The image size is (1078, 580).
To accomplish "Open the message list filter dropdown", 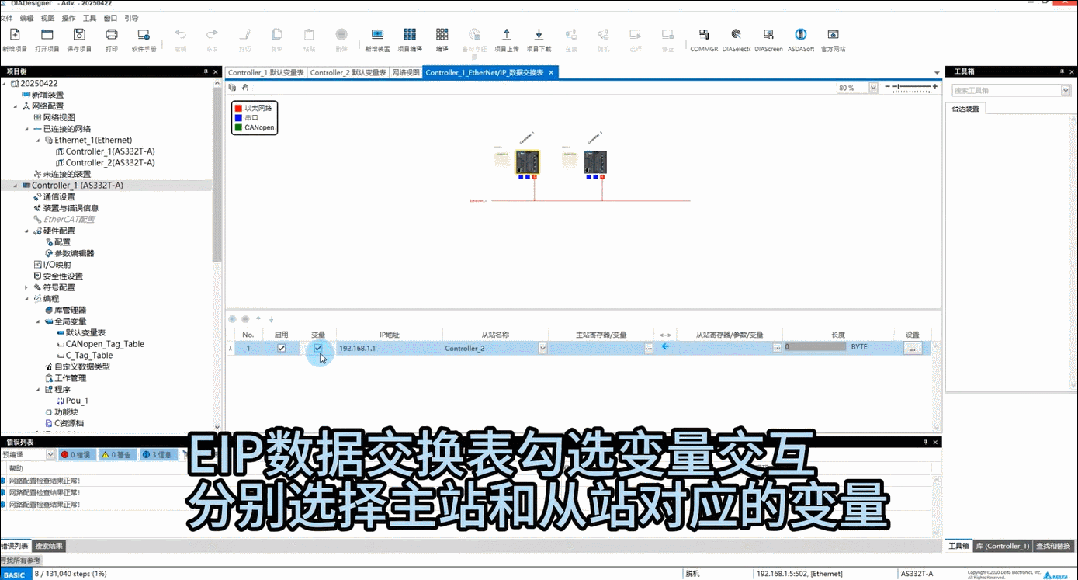I will click(50, 455).
